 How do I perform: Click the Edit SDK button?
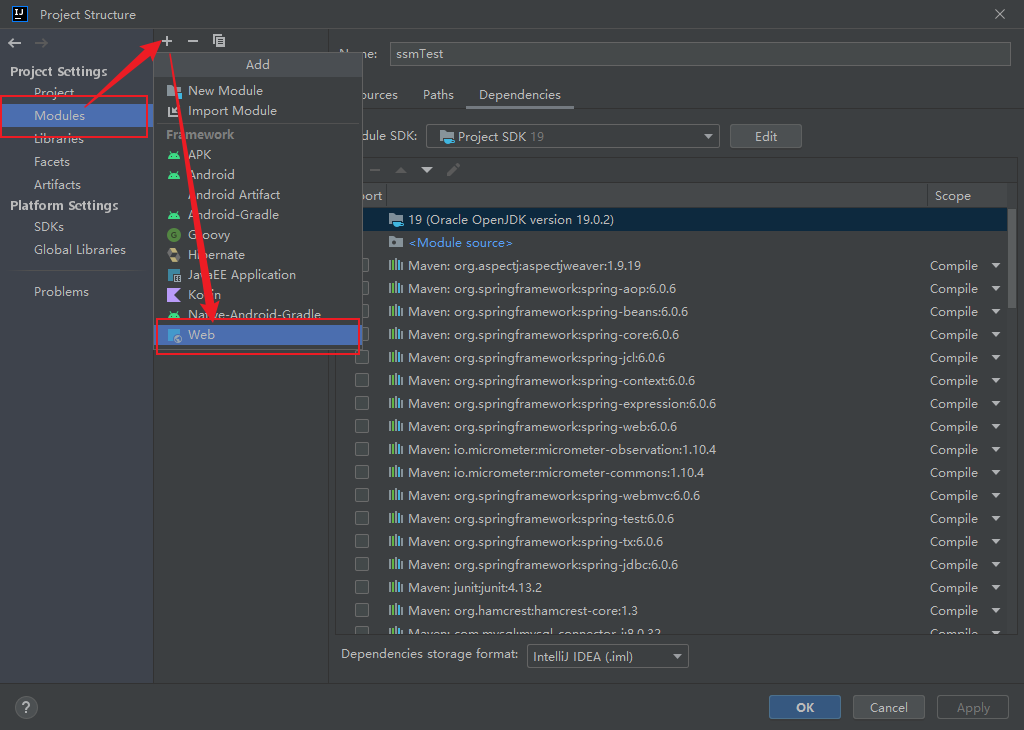765,136
